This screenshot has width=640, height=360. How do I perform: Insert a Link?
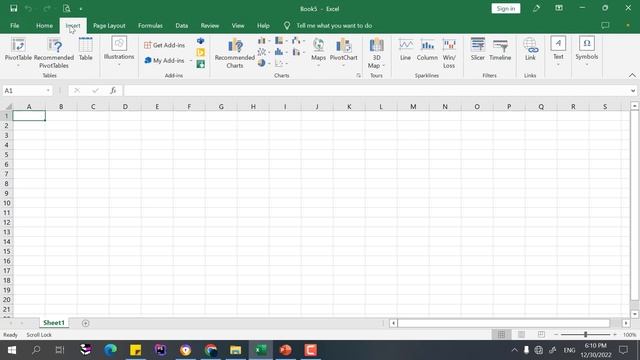[530, 49]
